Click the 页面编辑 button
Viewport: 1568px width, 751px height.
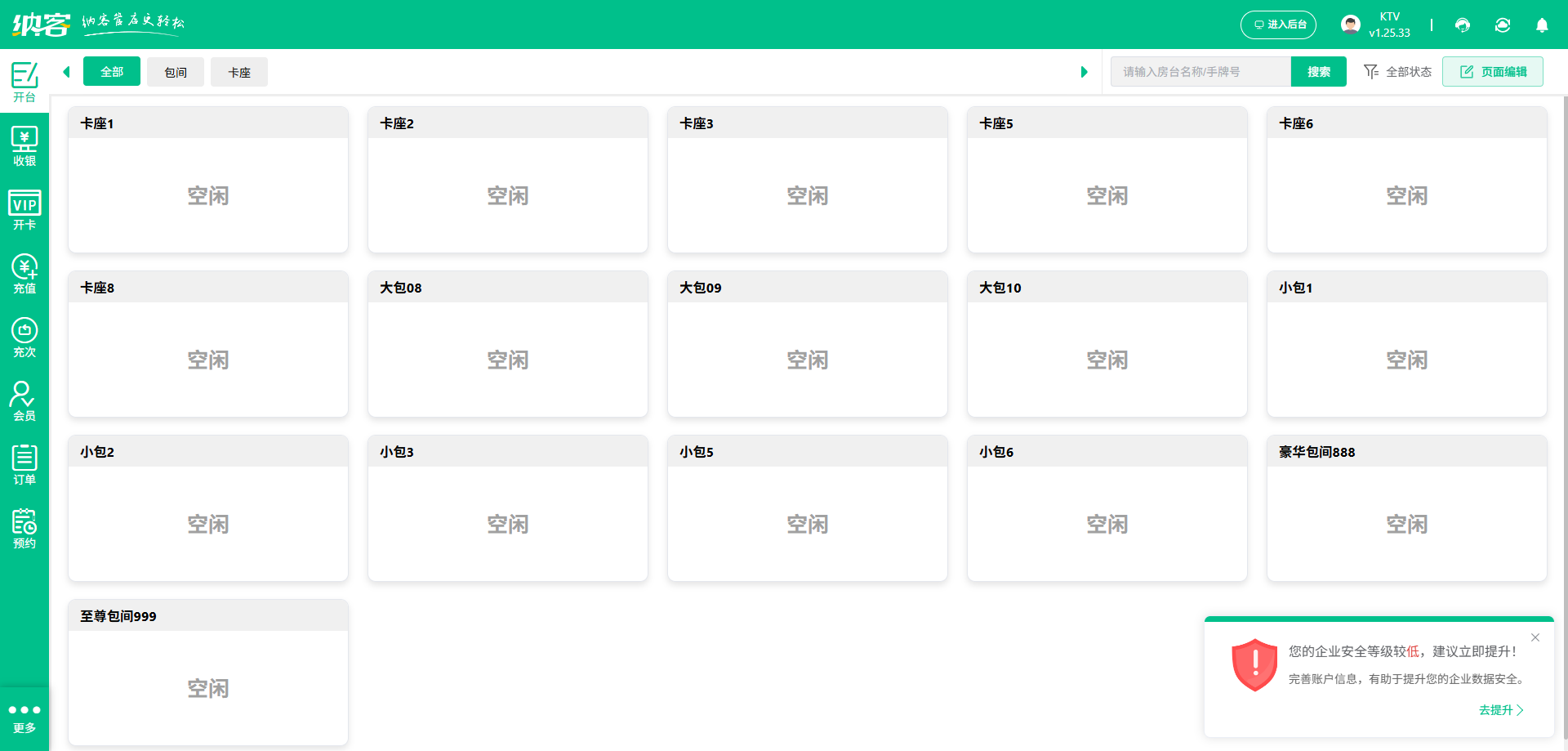pyautogui.click(x=1493, y=72)
